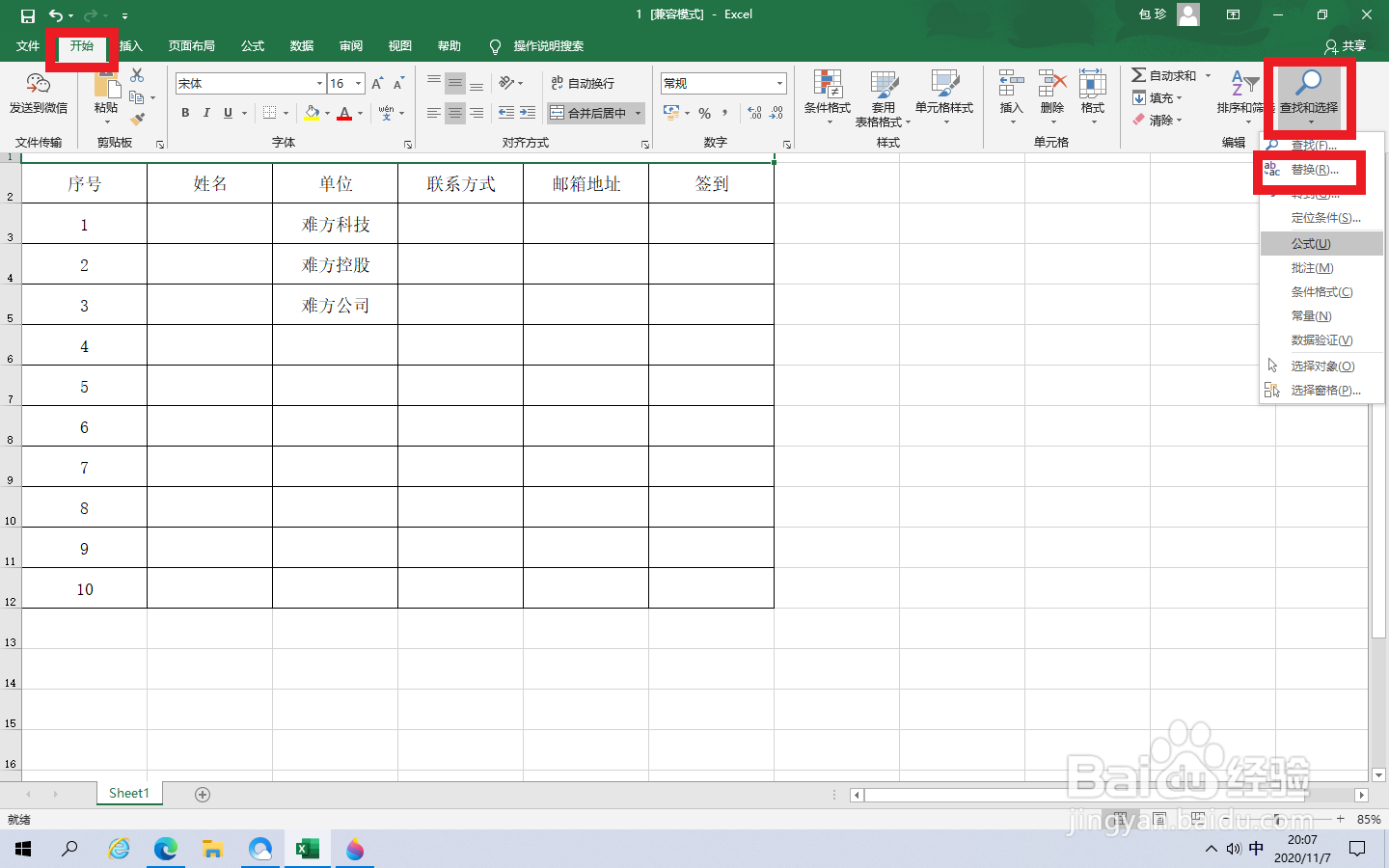Toggle Bold formatting

point(185,113)
